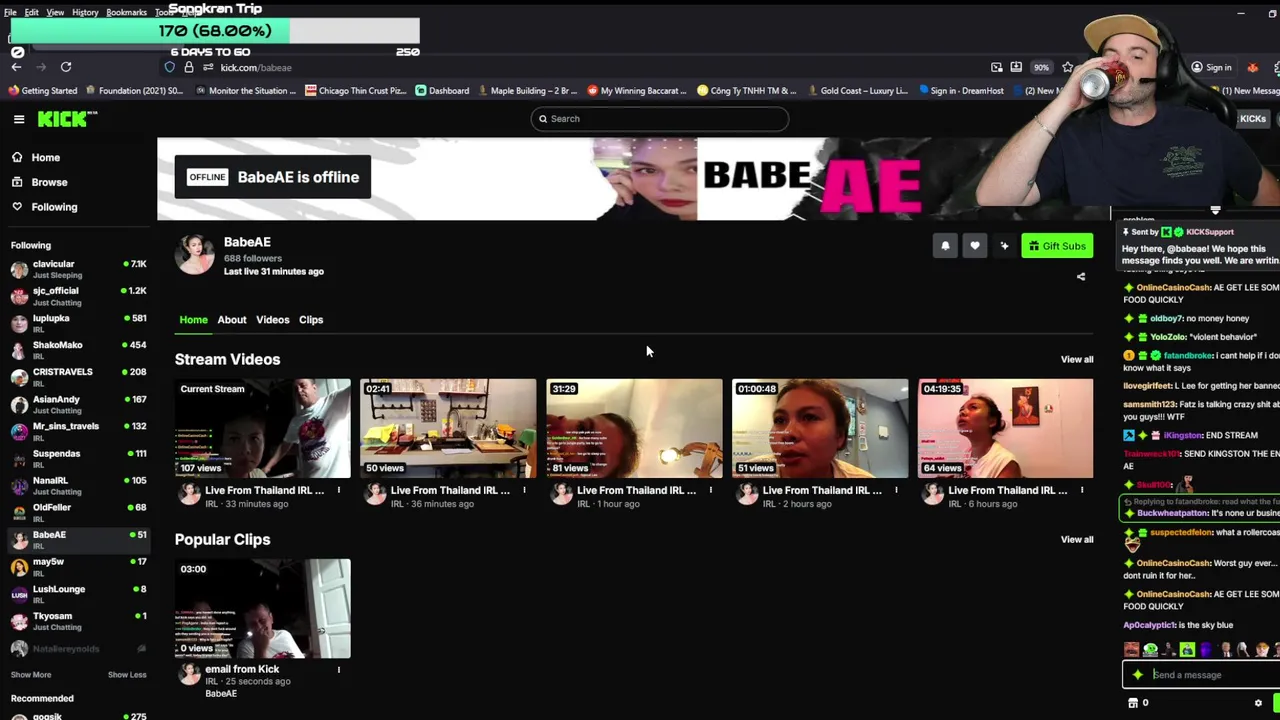Open the 03:00 email from Kick clip
This screenshot has width=1280, height=720.
click(263, 608)
